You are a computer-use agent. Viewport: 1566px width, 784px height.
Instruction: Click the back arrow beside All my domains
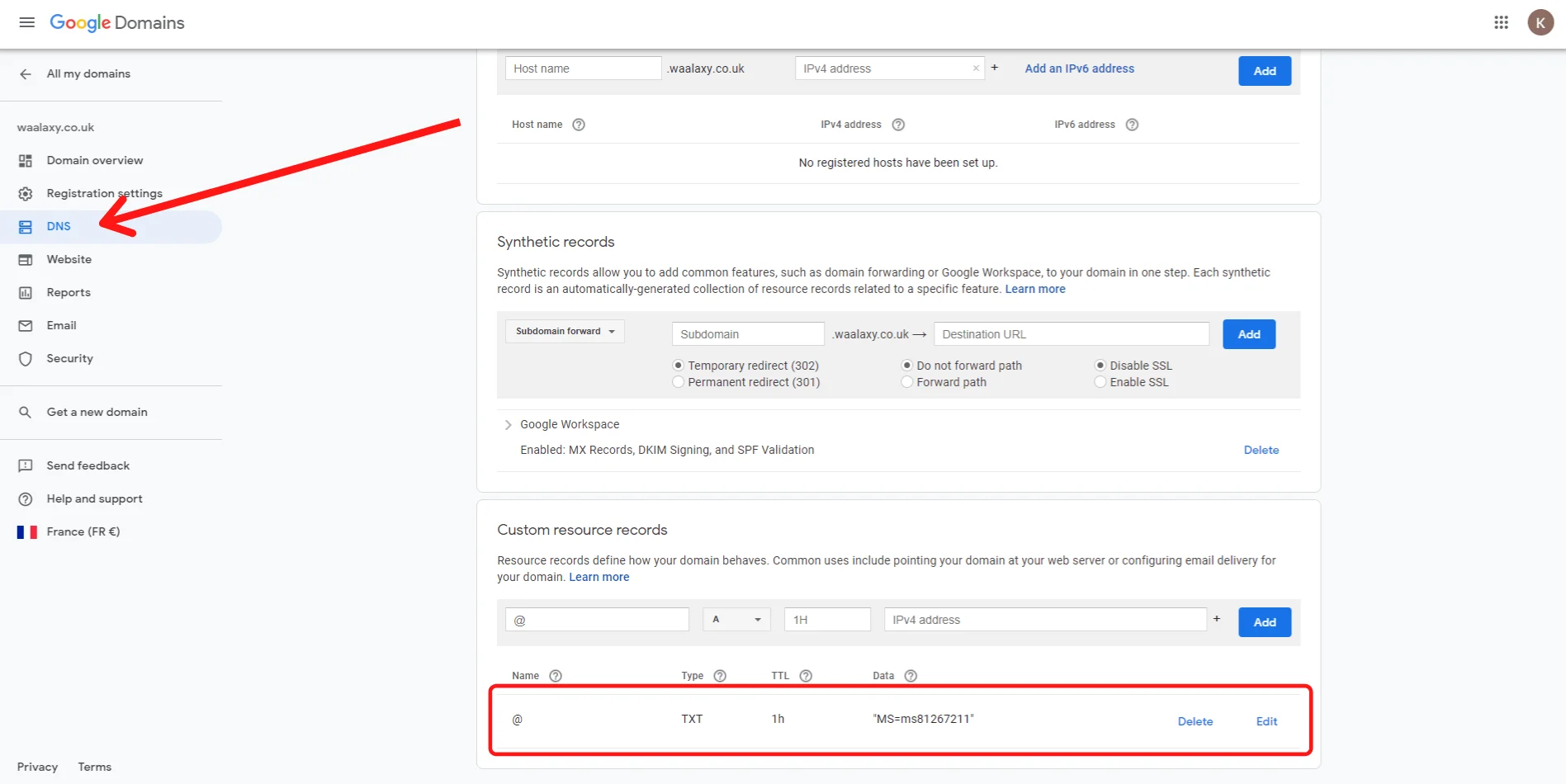pyautogui.click(x=26, y=74)
